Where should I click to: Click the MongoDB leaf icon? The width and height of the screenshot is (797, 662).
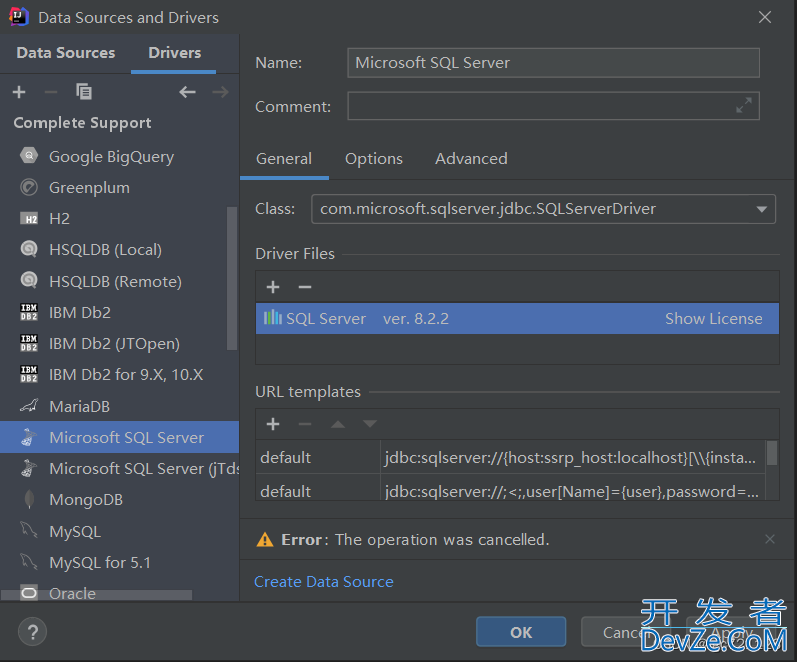pyautogui.click(x=29, y=499)
